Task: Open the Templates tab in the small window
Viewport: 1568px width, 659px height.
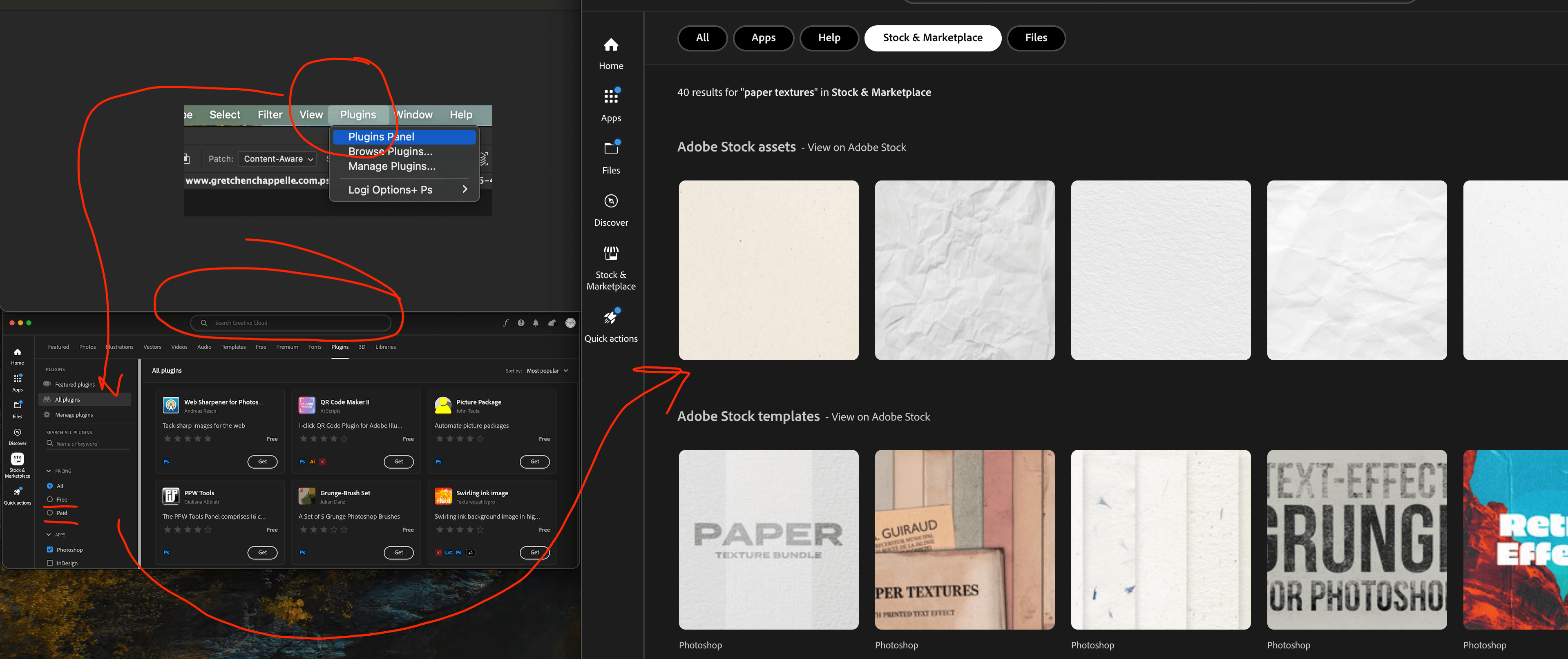Action: coord(233,347)
